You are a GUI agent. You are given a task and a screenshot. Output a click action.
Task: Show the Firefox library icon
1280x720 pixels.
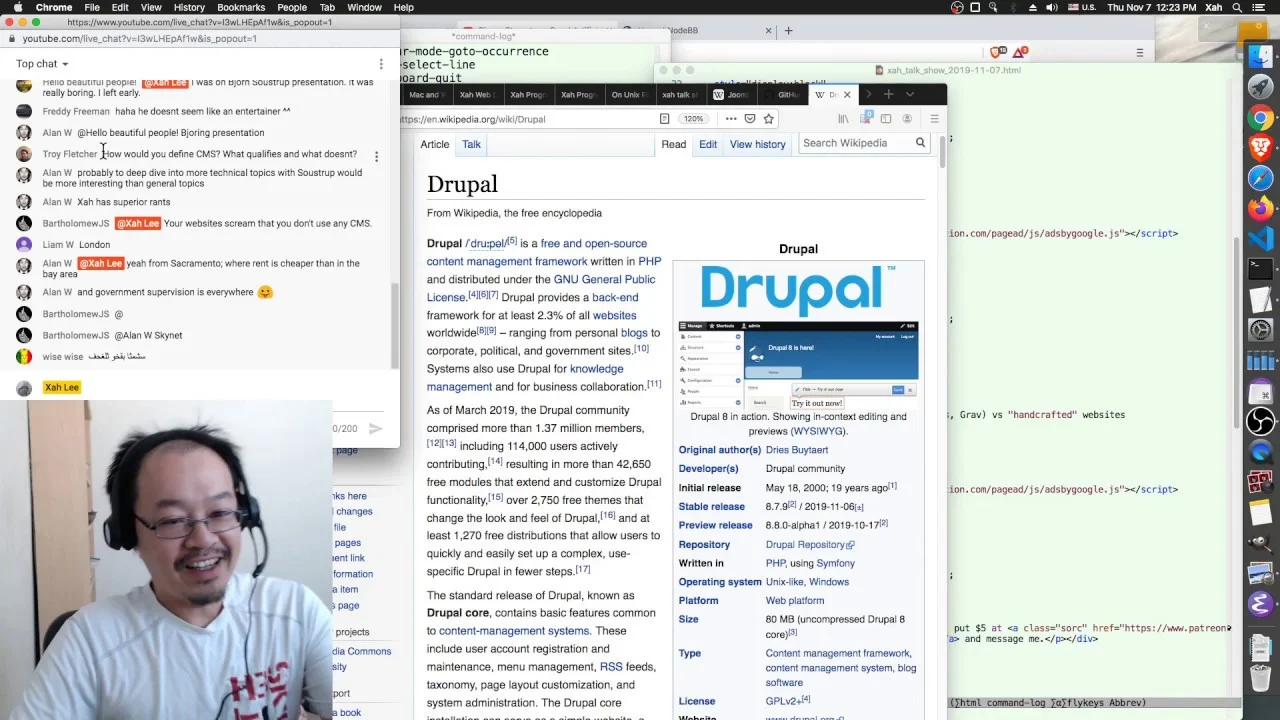(x=844, y=119)
